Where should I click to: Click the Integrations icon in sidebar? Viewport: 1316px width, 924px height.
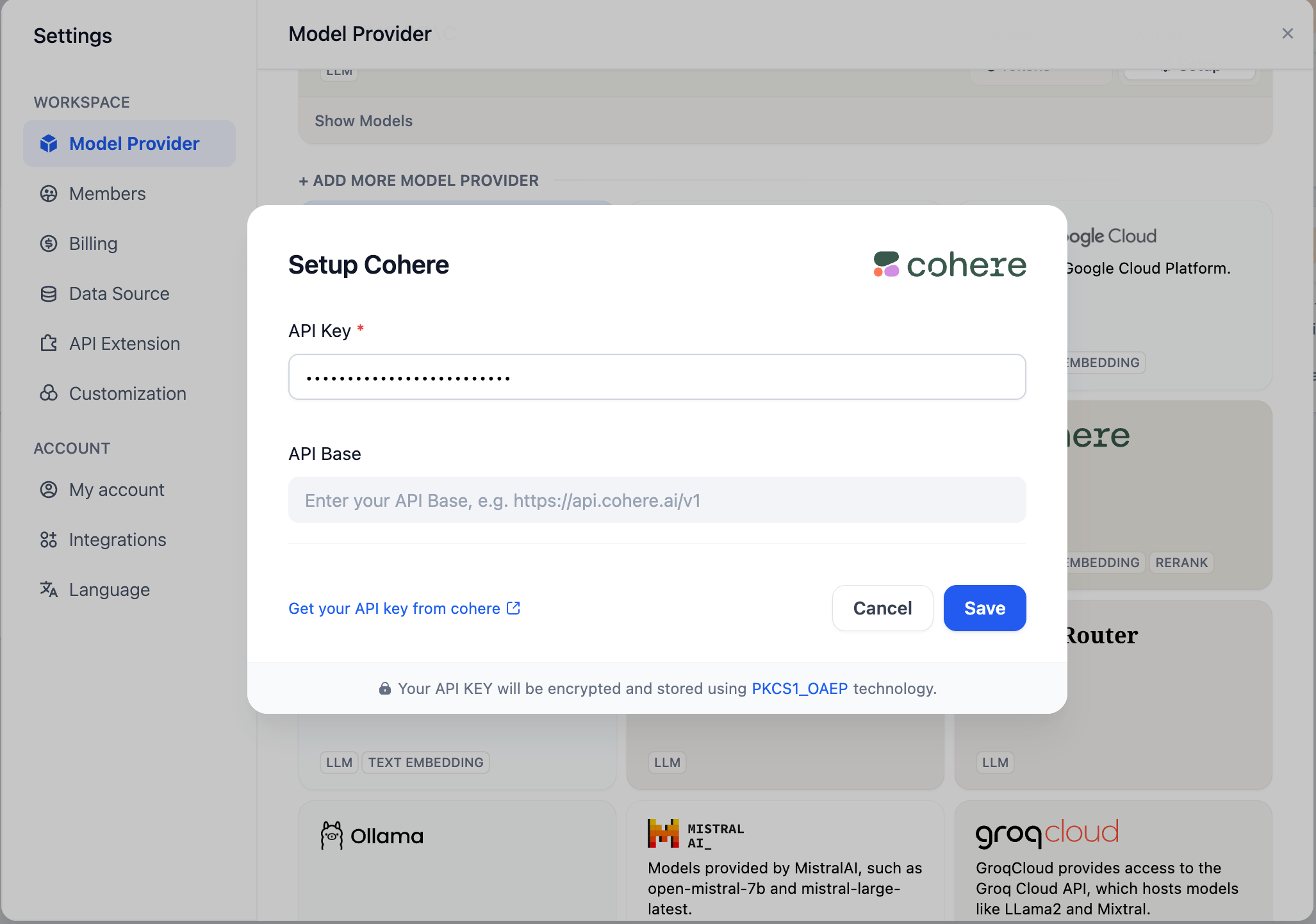click(49, 540)
